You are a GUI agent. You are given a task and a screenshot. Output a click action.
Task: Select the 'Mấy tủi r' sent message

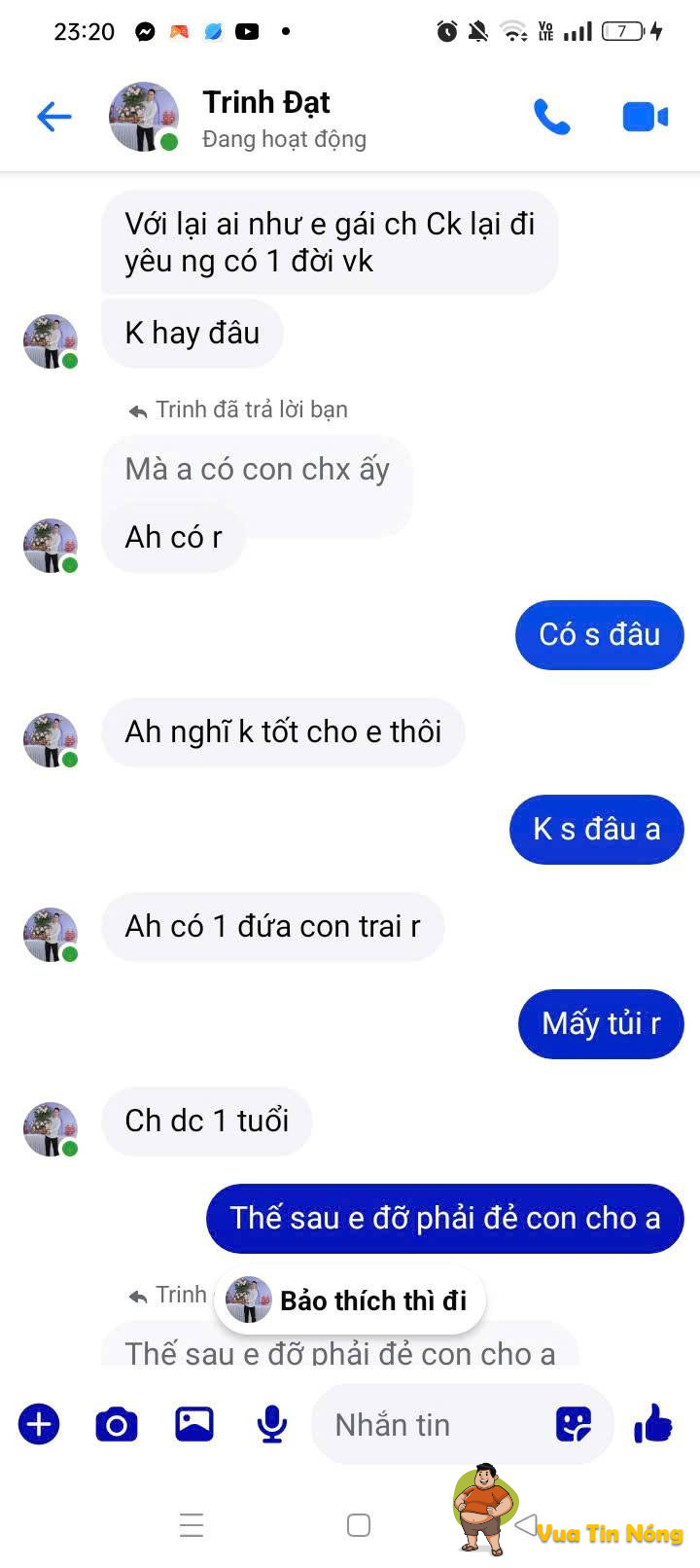tap(601, 1023)
